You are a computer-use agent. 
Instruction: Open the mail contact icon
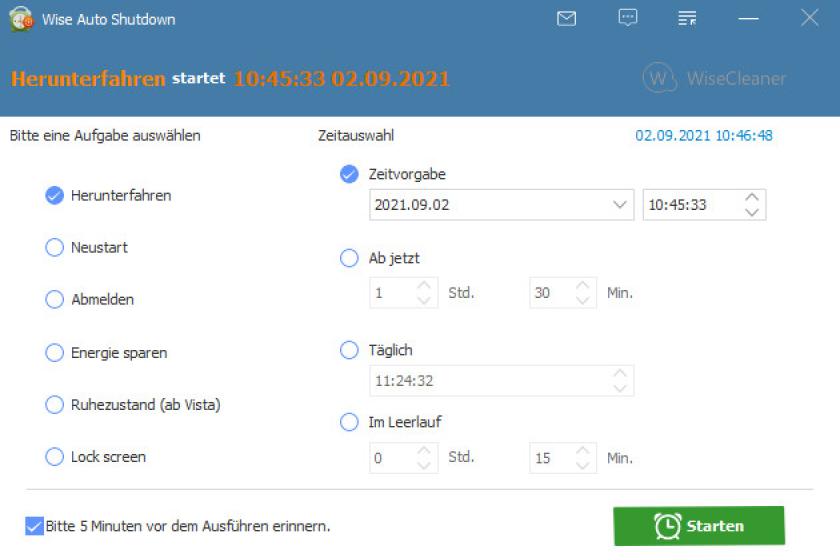pos(566,19)
